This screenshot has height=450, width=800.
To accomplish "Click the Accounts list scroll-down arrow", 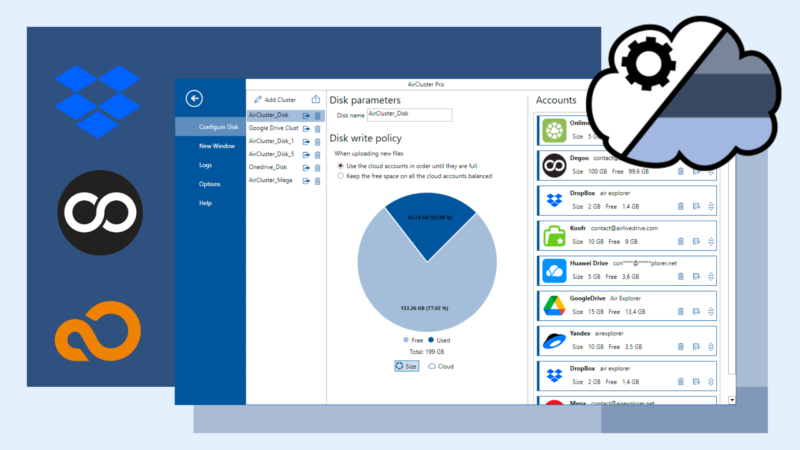I will (732, 400).
